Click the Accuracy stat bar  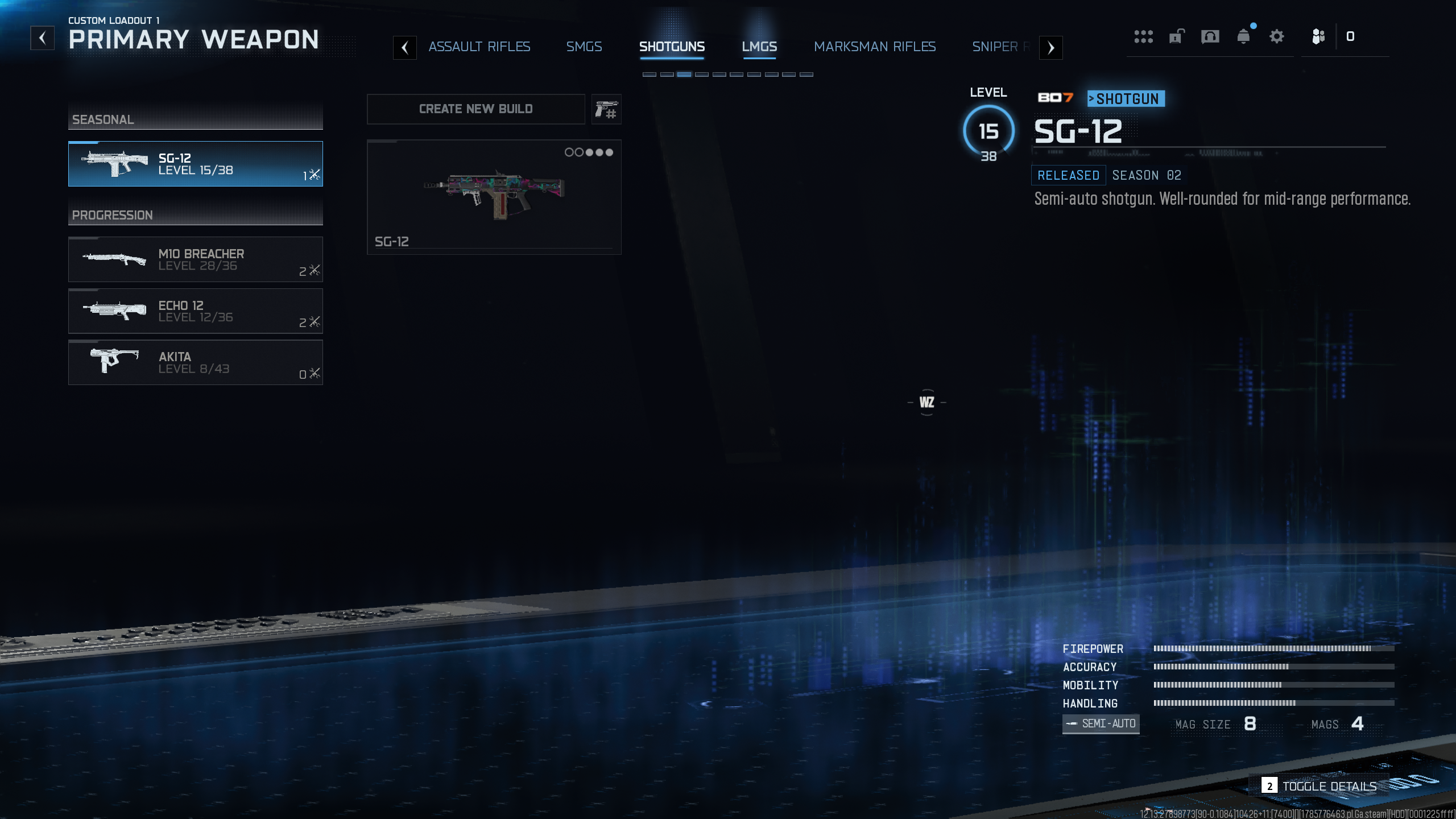point(1274,667)
